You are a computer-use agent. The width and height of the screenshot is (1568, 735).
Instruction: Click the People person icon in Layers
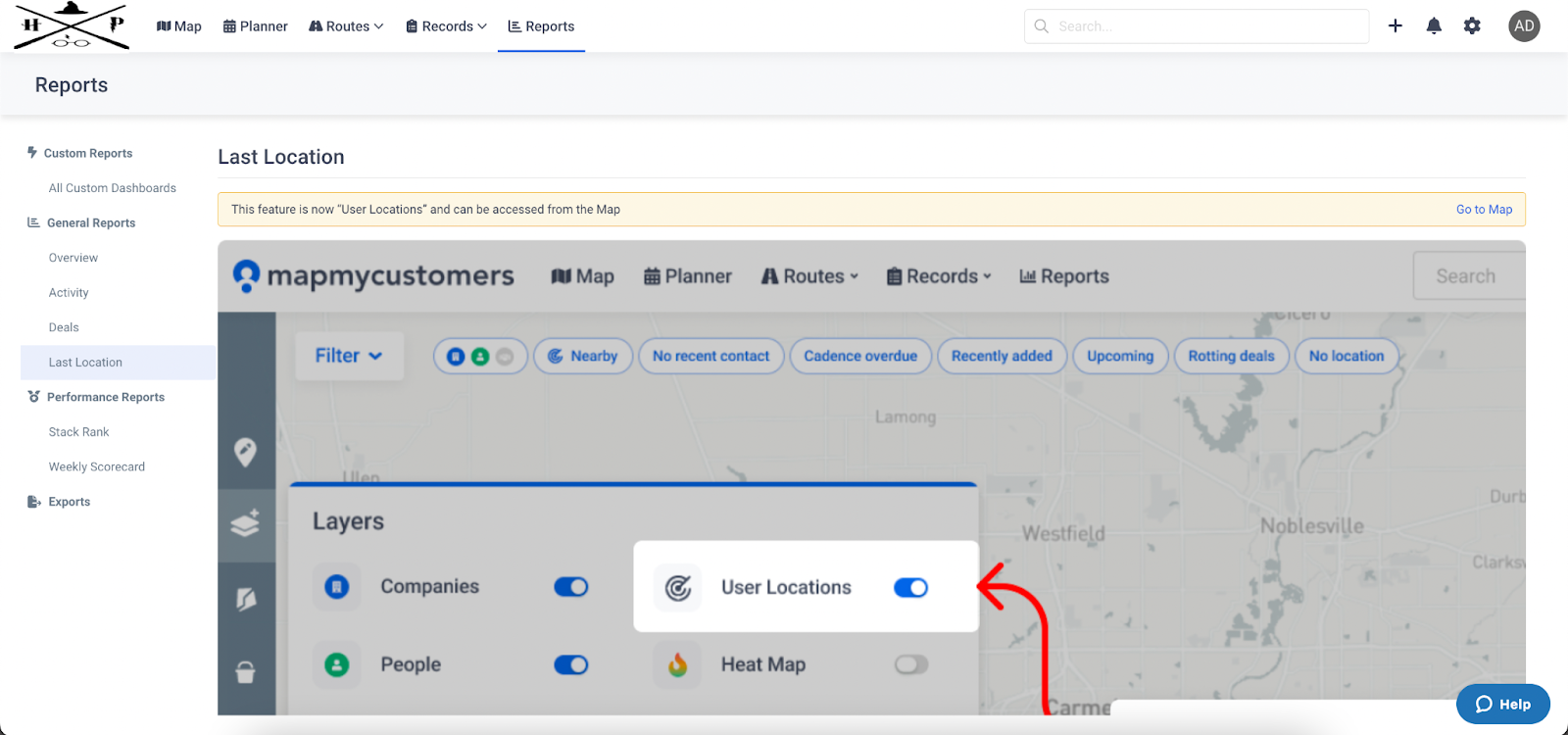tap(337, 665)
